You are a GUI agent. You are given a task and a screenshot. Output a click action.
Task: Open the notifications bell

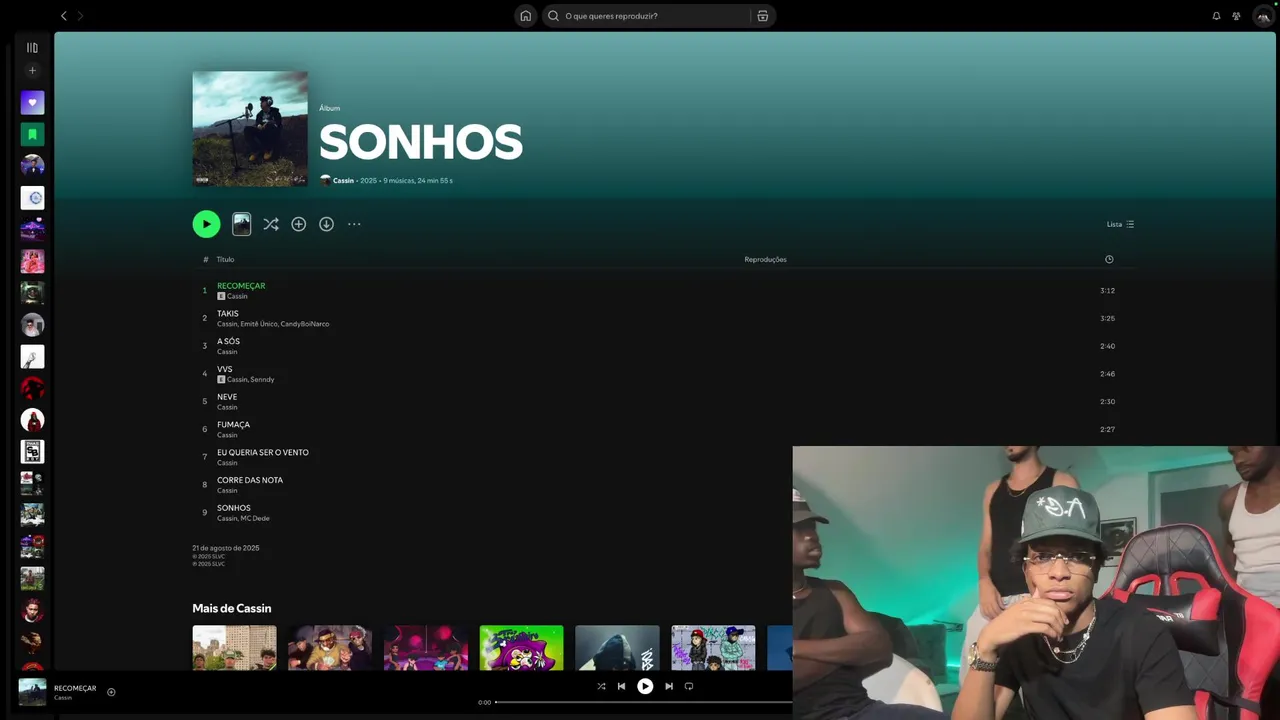point(1216,16)
